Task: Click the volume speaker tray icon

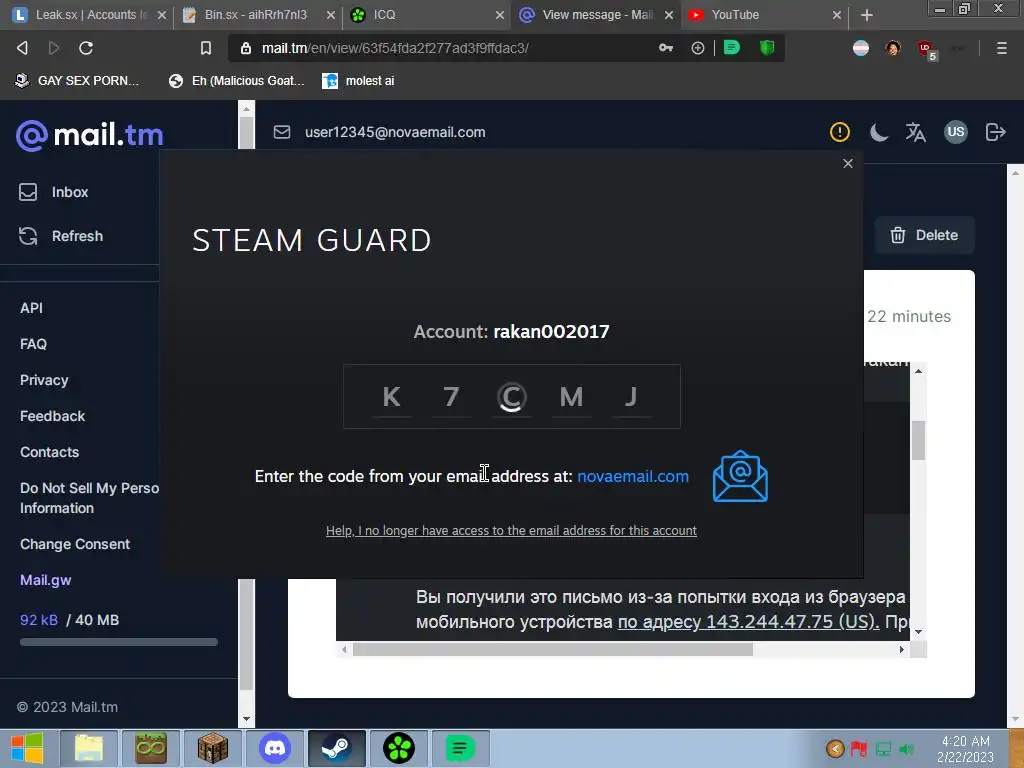Action: pos(906,749)
